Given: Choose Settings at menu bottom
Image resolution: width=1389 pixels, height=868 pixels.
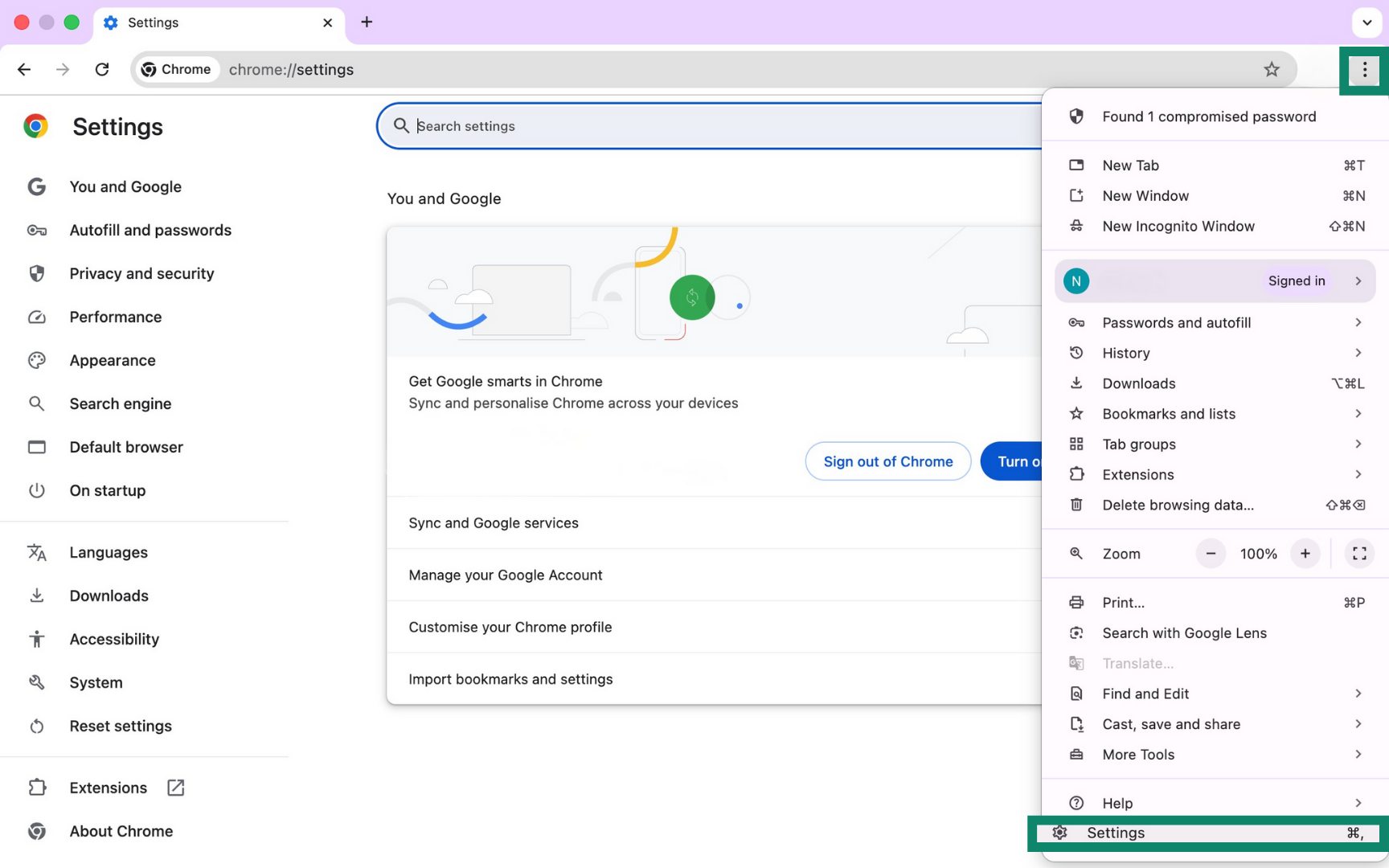Looking at the screenshot, I should tap(1208, 833).
